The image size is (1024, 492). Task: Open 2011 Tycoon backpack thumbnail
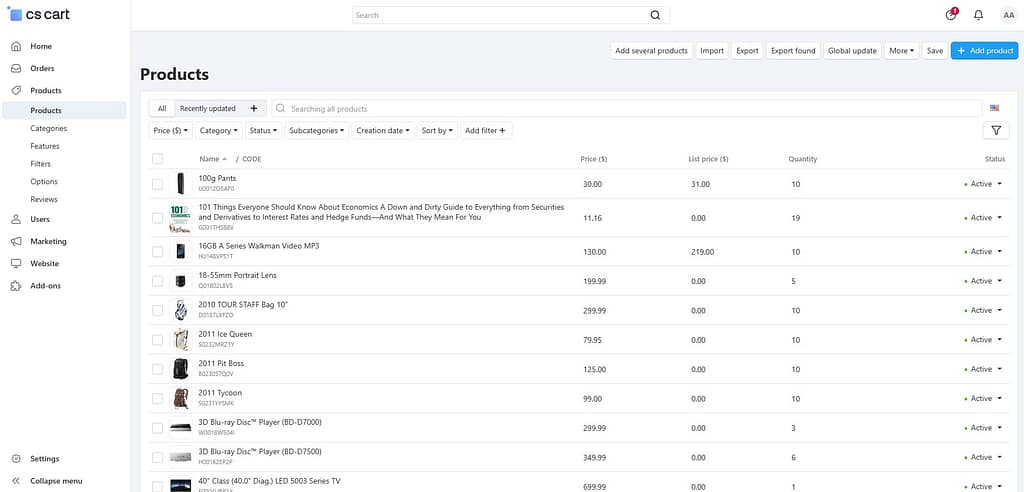(x=180, y=398)
